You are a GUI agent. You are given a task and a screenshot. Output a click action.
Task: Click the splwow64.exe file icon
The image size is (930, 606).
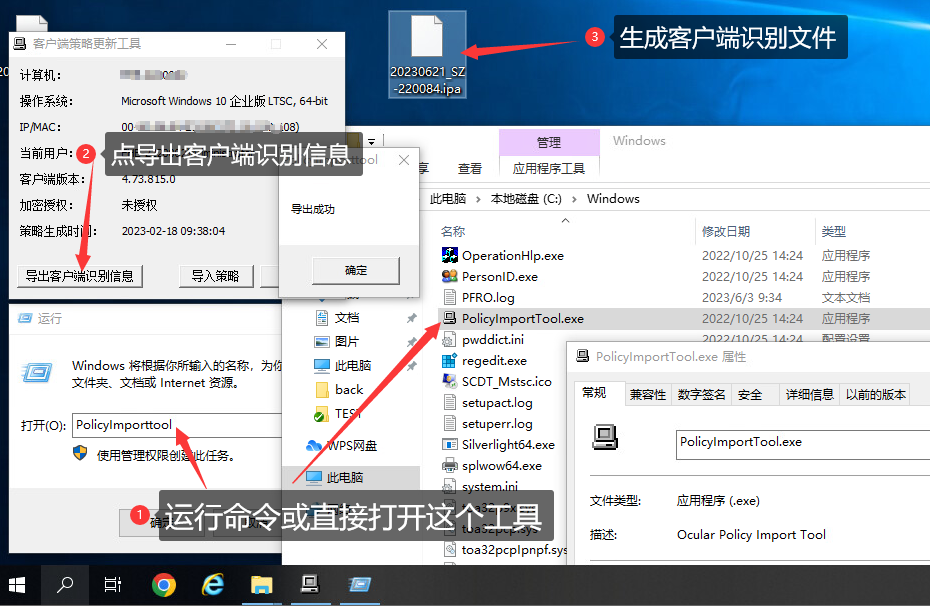click(x=450, y=465)
